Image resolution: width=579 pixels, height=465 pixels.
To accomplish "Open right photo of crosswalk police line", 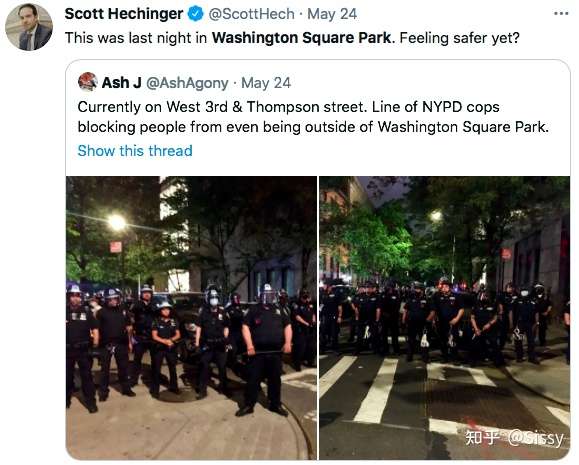I will 445,318.
